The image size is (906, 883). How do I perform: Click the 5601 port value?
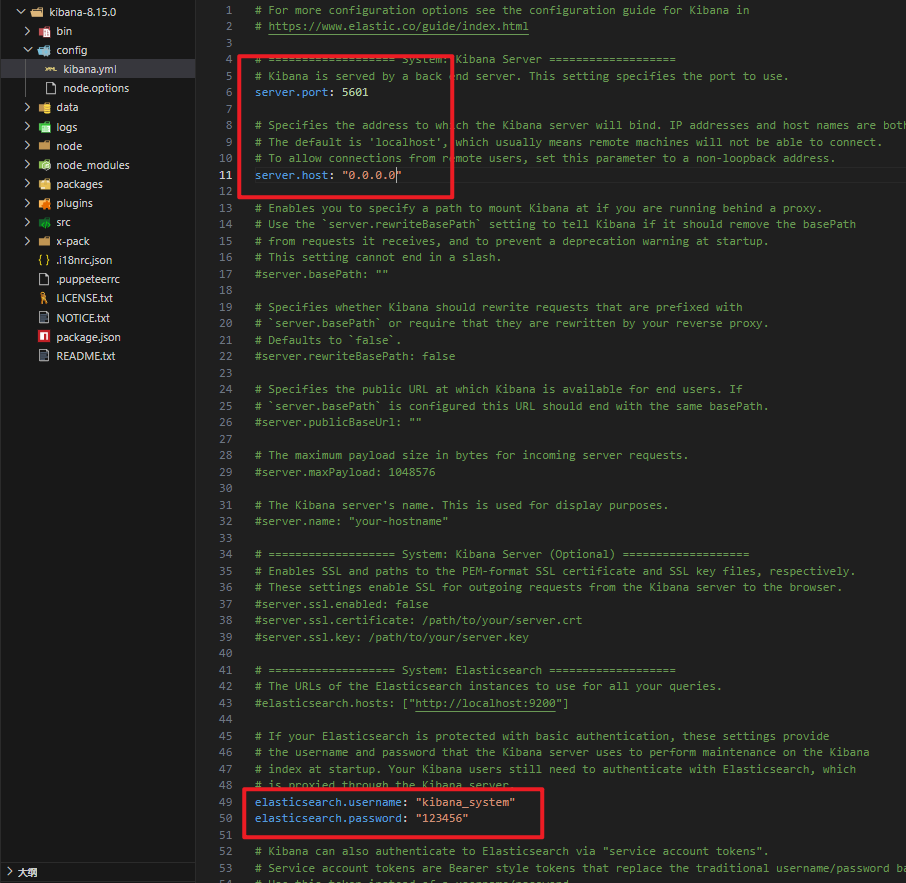355,92
